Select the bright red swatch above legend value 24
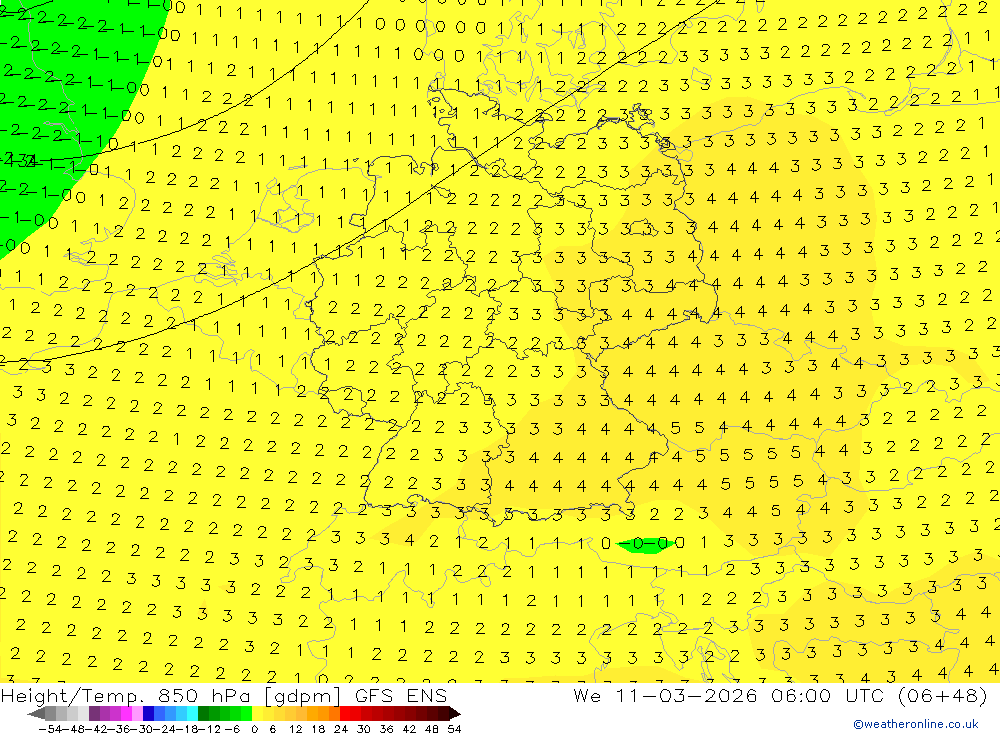1000x733 pixels. click(x=345, y=713)
